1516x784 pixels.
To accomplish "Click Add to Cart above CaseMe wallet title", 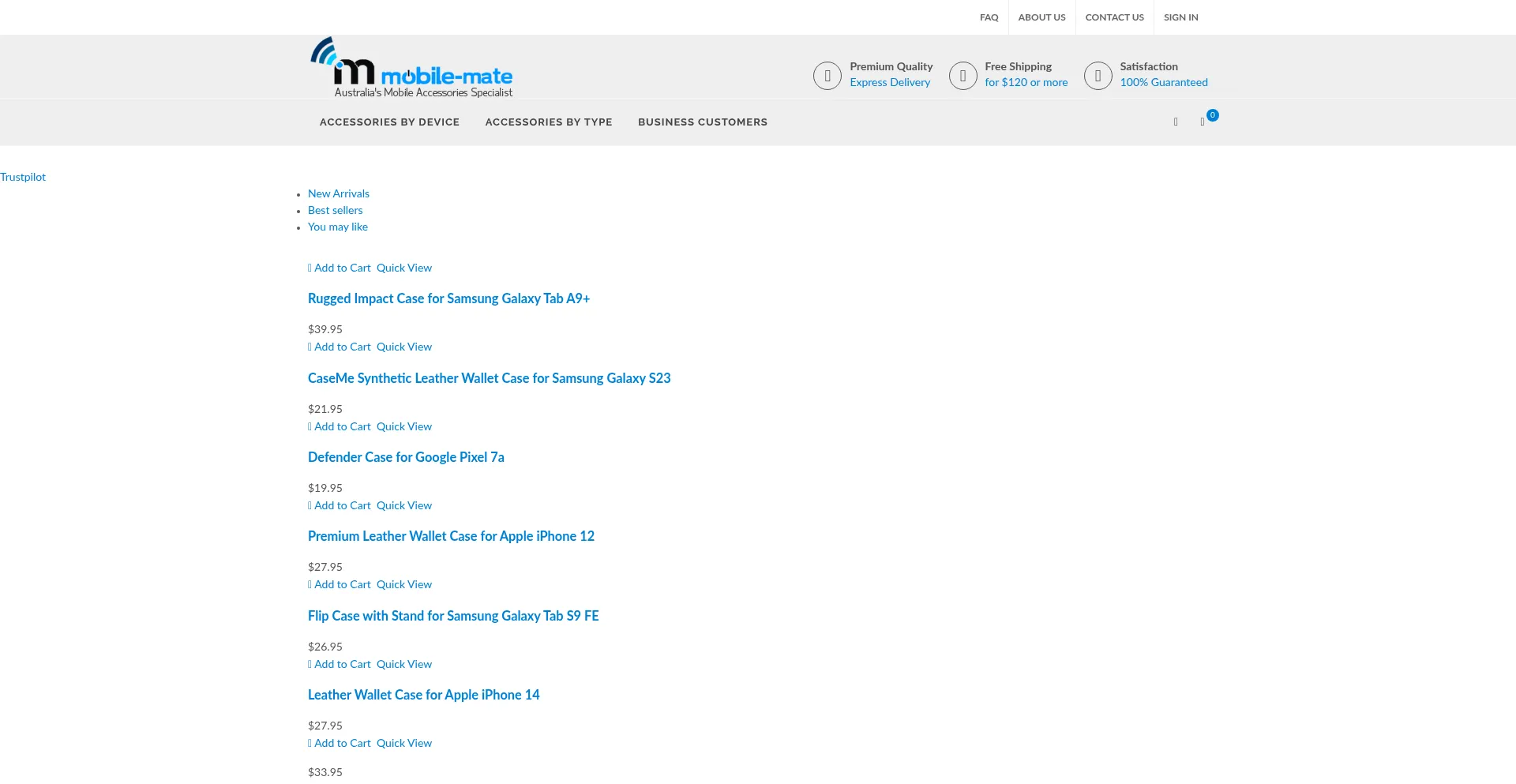I will click(x=340, y=347).
